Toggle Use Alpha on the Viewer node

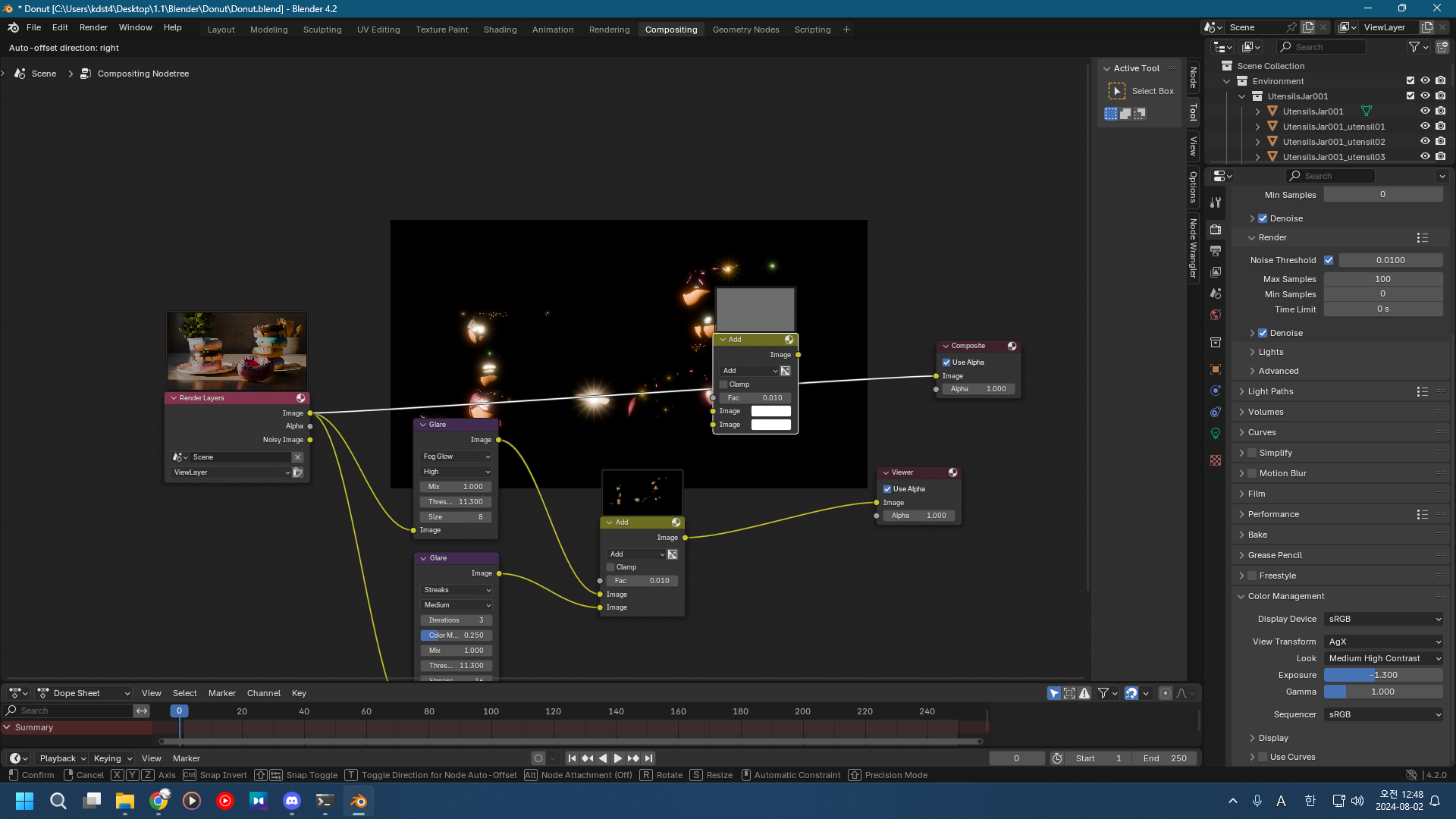(887, 489)
